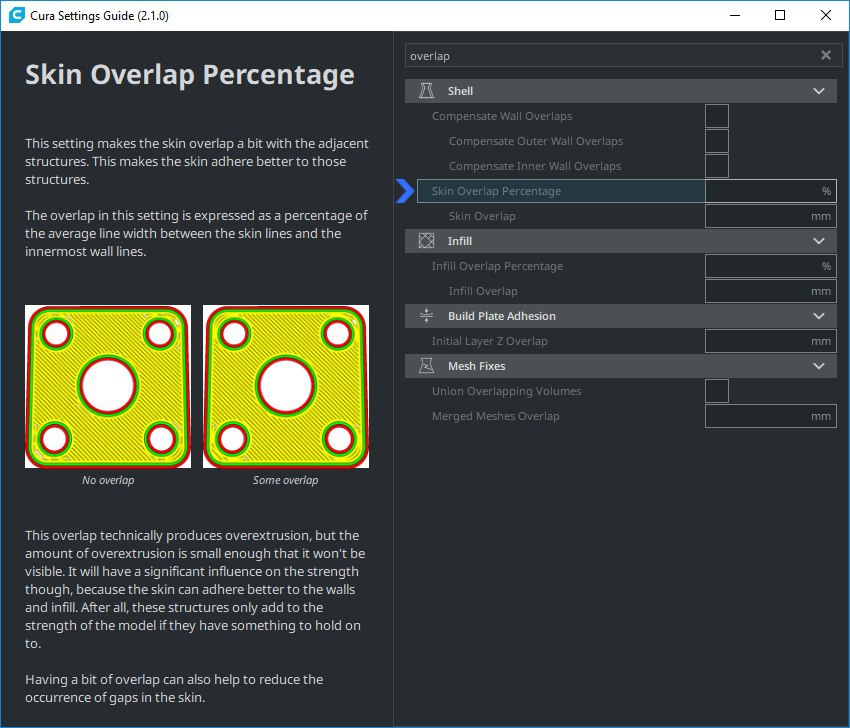Open Compensate Outer Wall Overlaps article
This screenshot has width=850, height=728.
(x=536, y=141)
